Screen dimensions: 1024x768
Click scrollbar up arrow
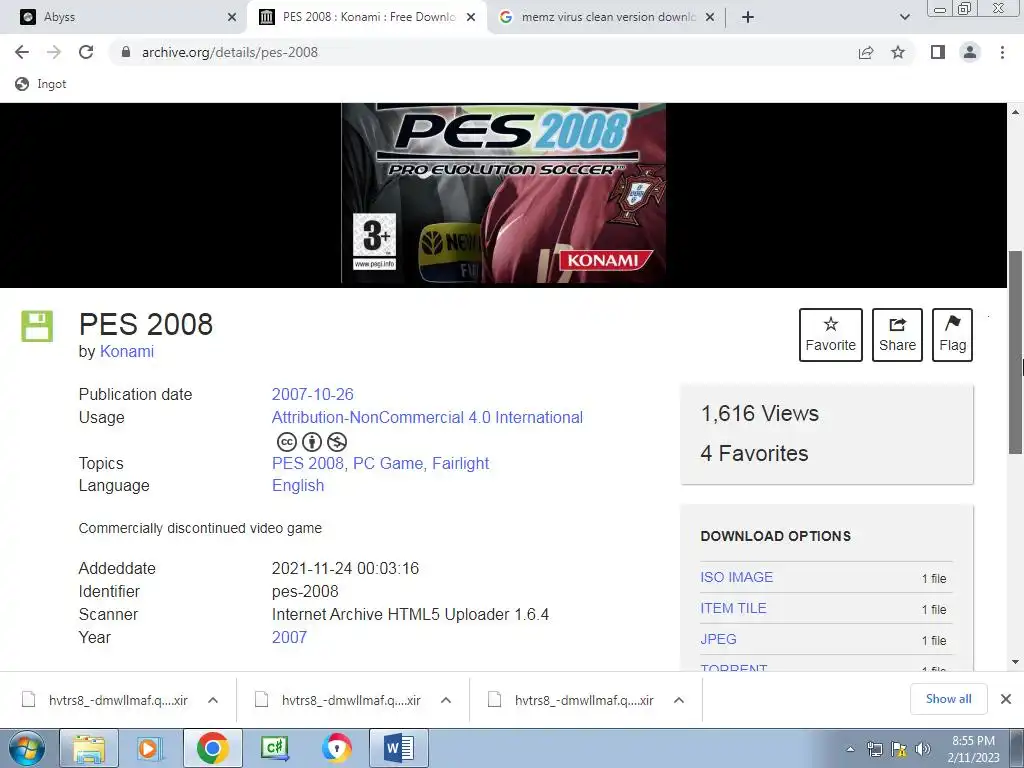pos(1016,112)
